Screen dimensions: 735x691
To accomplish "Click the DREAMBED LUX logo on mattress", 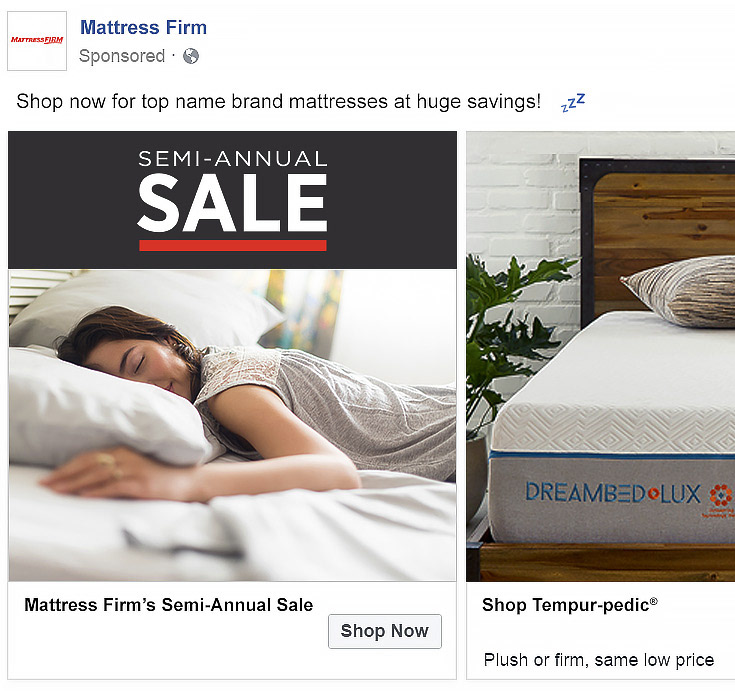I will (x=613, y=493).
